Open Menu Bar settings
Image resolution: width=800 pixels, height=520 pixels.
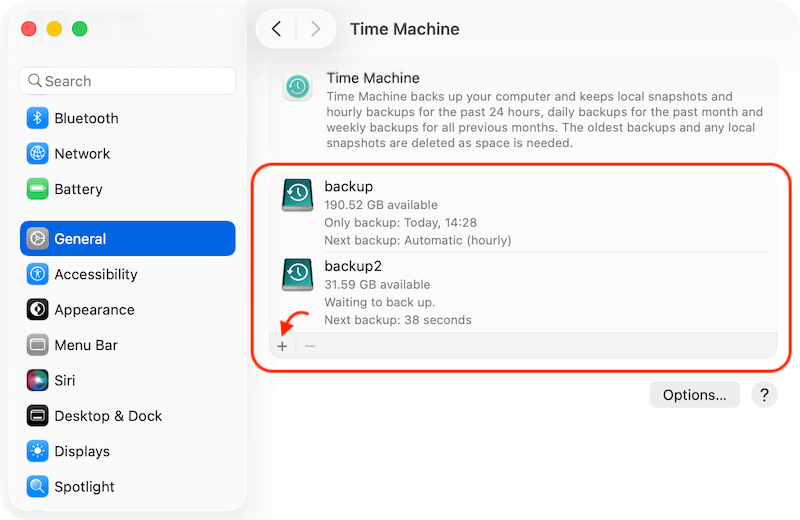tap(128, 345)
